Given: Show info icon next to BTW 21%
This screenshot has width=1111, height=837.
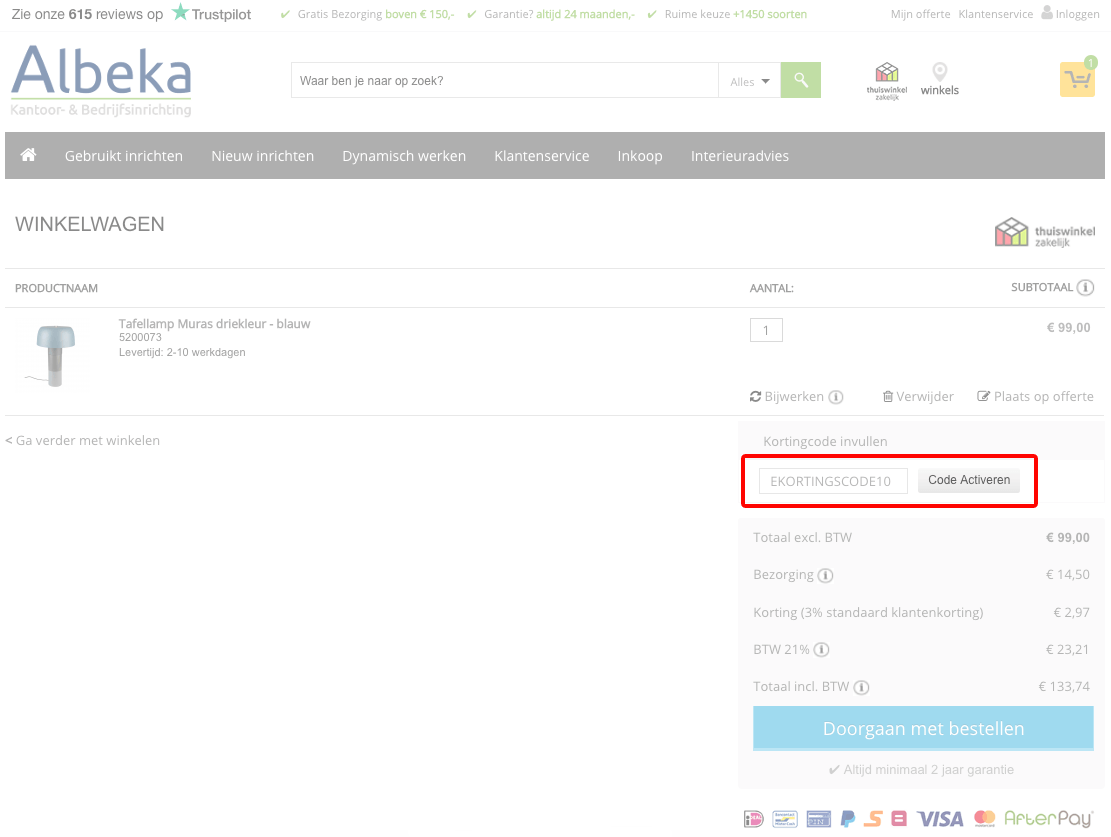Looking at the screenshot, I should (821, 650).
